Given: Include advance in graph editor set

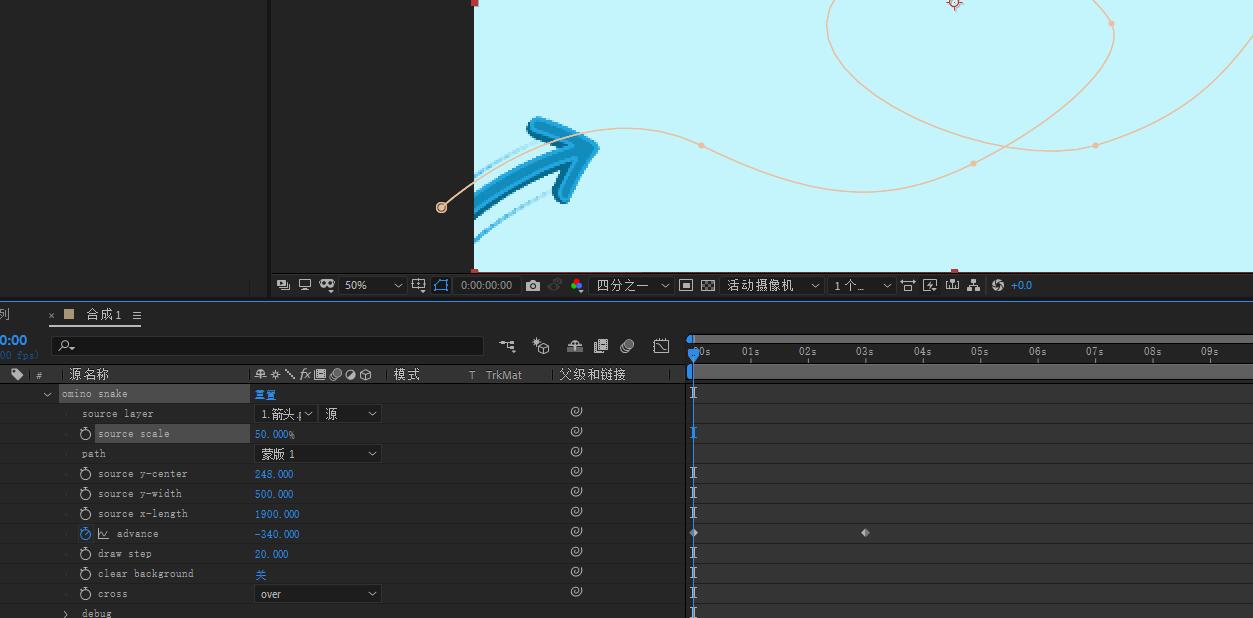Looking at the screenshot, I should coord(103,534).
